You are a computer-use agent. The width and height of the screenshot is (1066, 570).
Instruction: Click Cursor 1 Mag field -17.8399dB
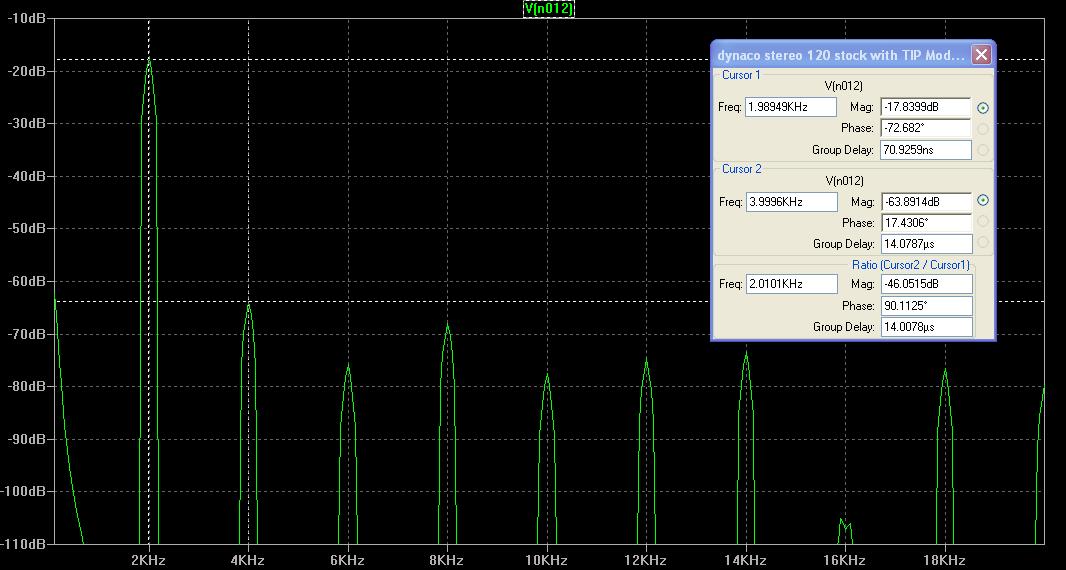(x=926, y=107)
